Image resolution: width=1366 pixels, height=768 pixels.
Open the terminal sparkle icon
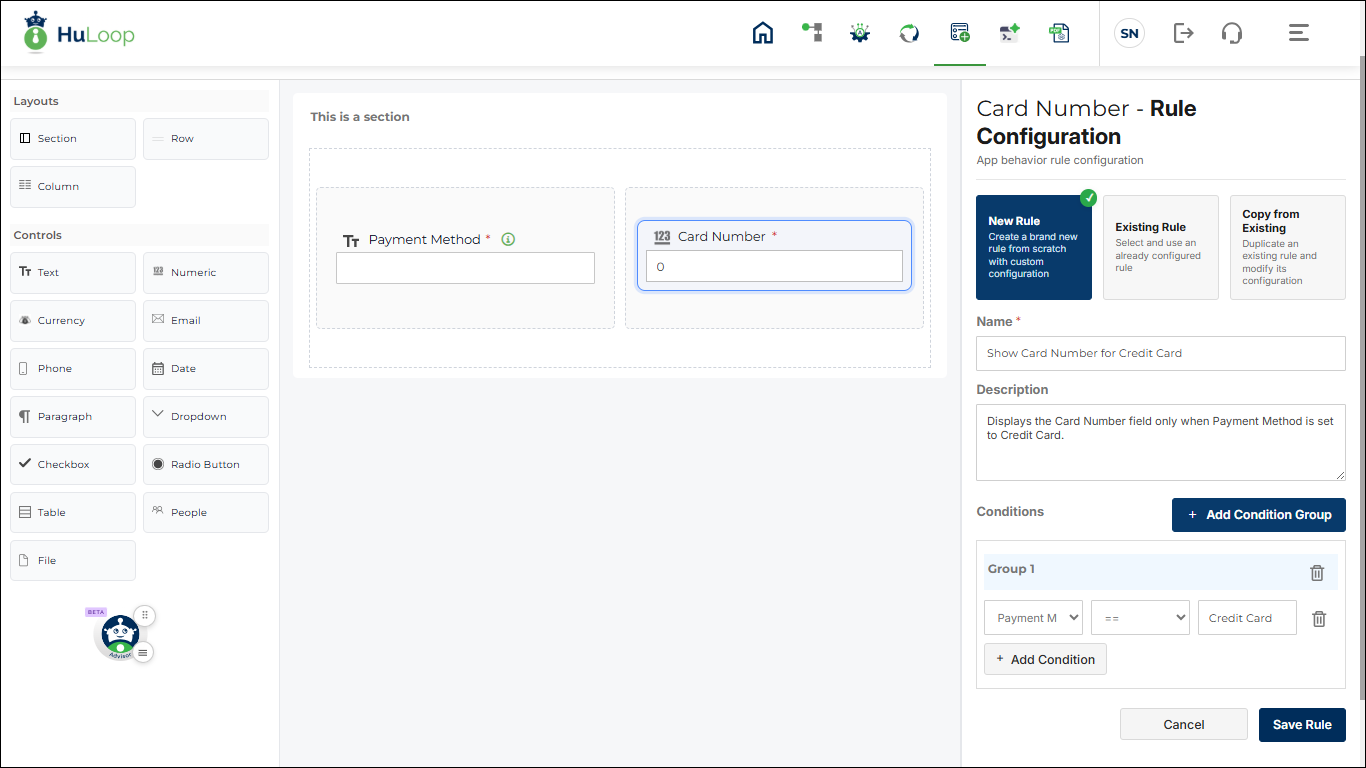[1010, 33]
